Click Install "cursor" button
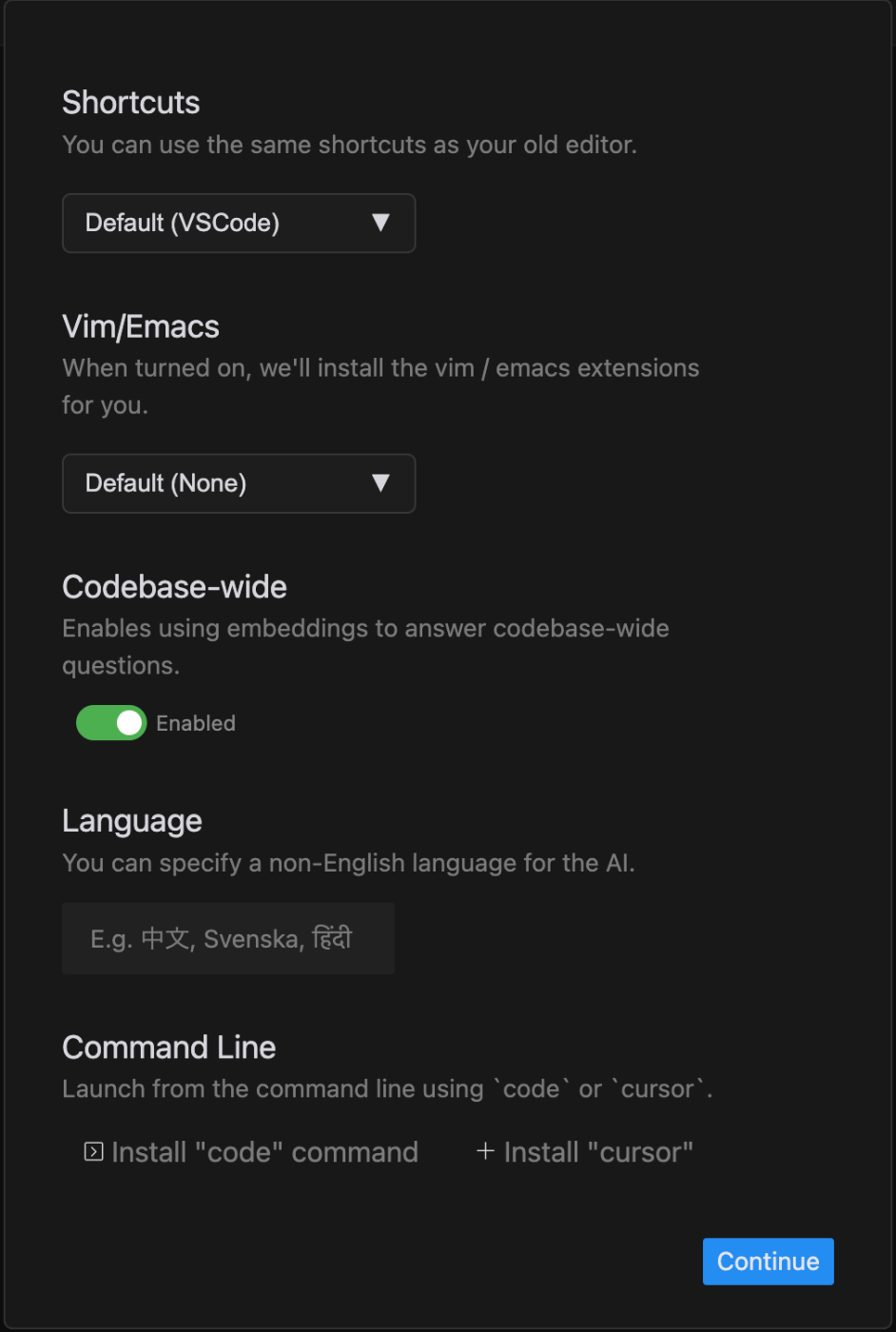Image resolution: width=896 pixels, height=1332 pixels. (585, 1152)
